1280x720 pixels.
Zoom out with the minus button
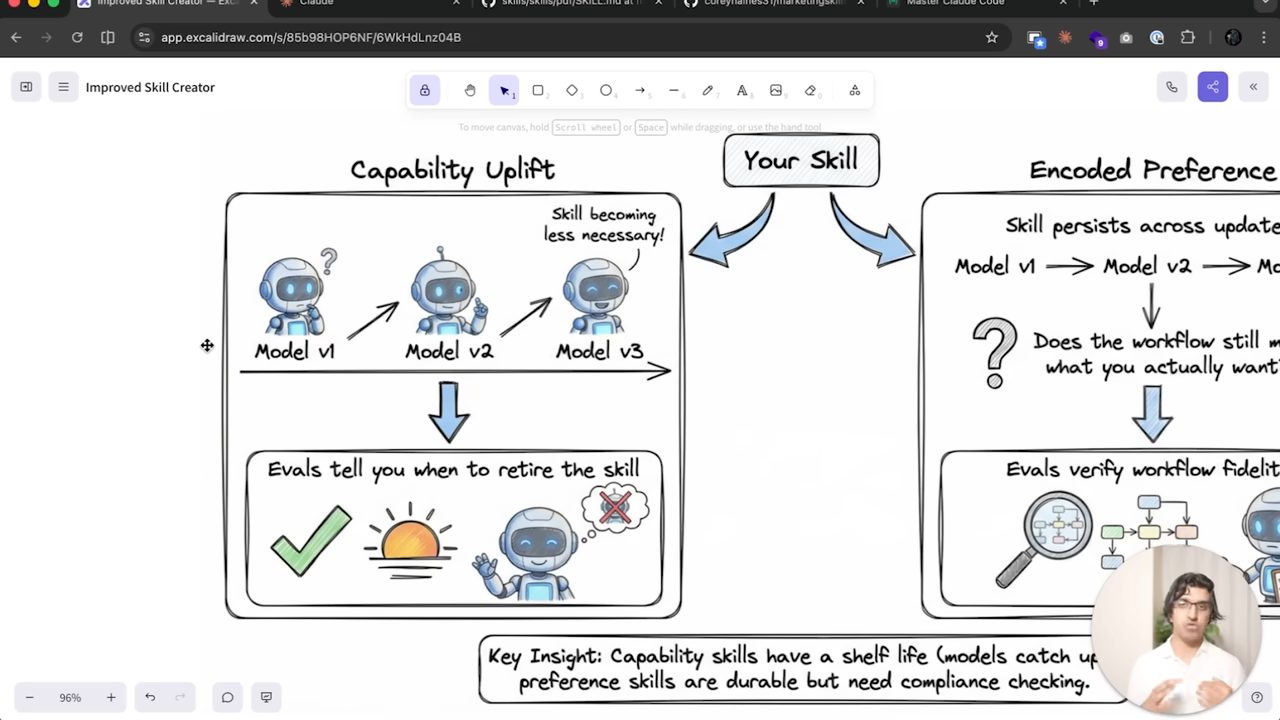tap(29, 697)
